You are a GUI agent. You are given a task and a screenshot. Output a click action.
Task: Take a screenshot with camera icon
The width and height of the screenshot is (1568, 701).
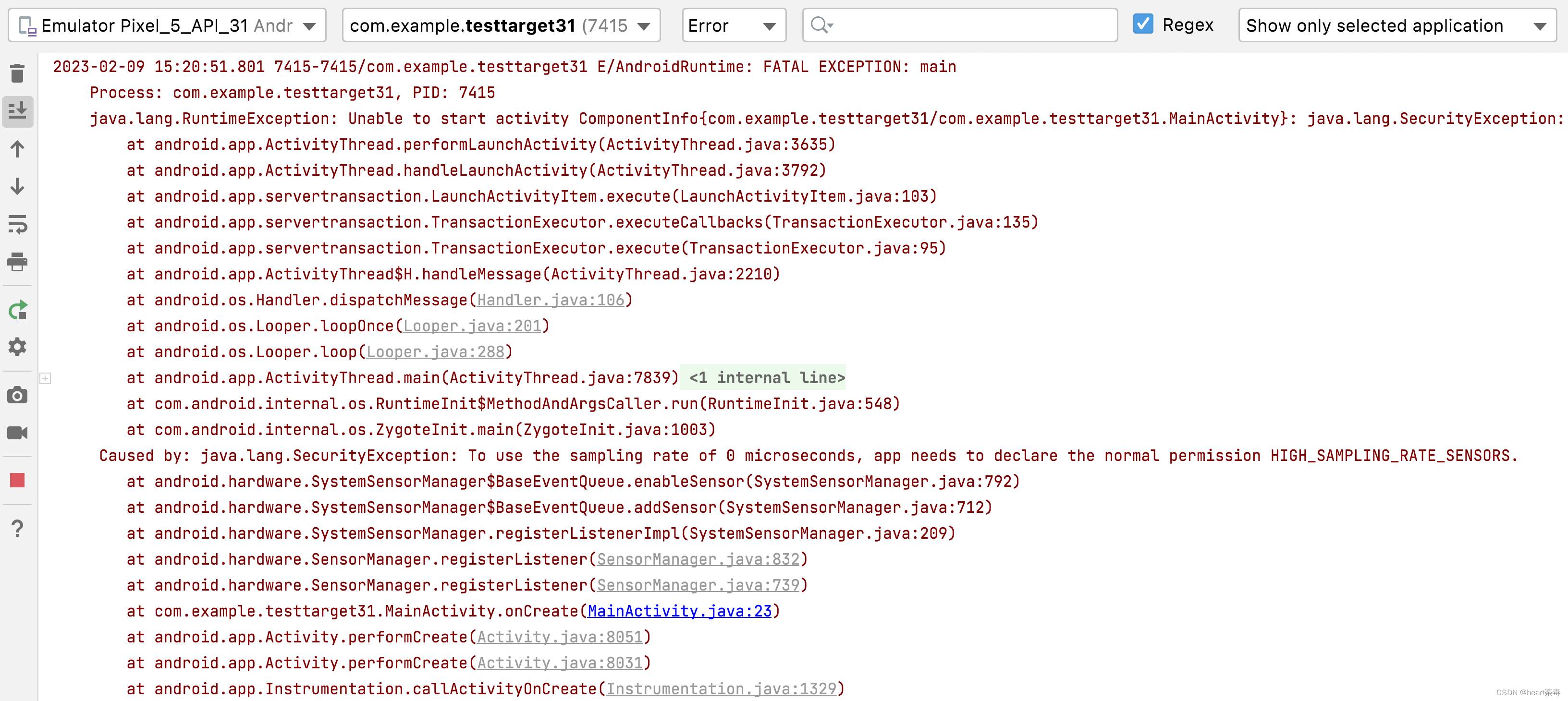click(x=17, y=396)
